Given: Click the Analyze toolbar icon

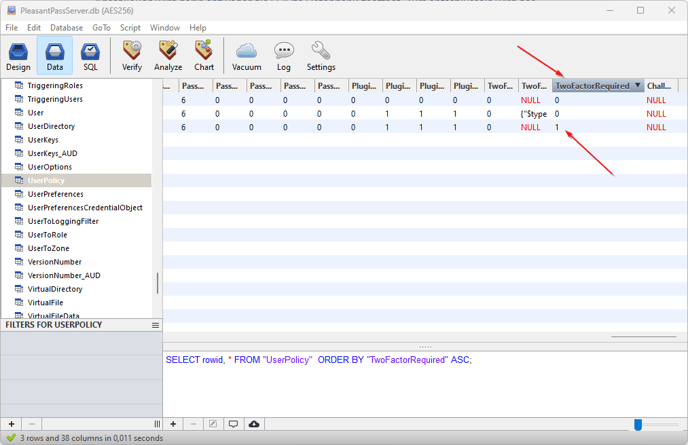Looking at the screenshot, I should point(168,56).
